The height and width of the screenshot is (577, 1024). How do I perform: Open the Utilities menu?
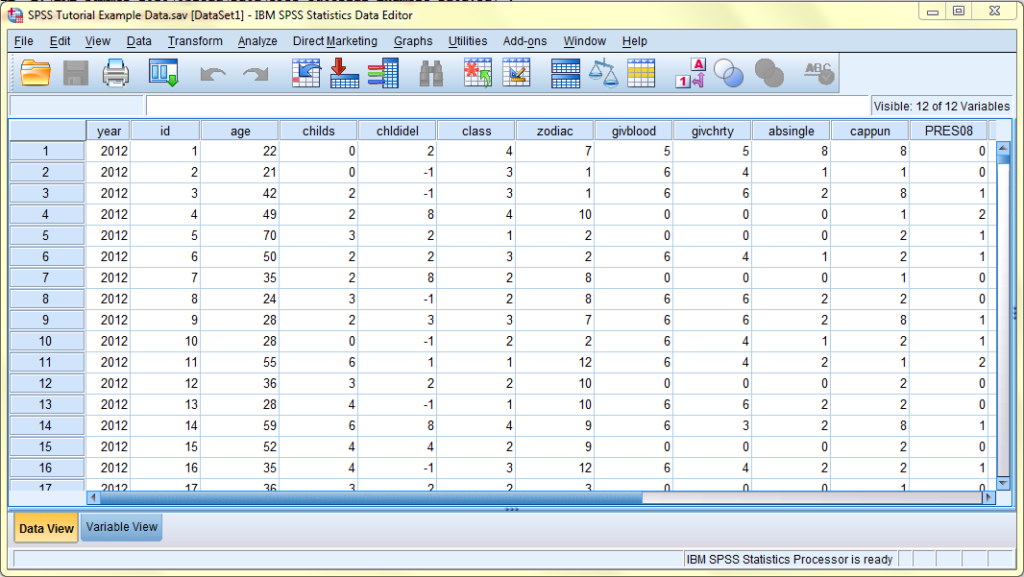[x=467, y=41]
